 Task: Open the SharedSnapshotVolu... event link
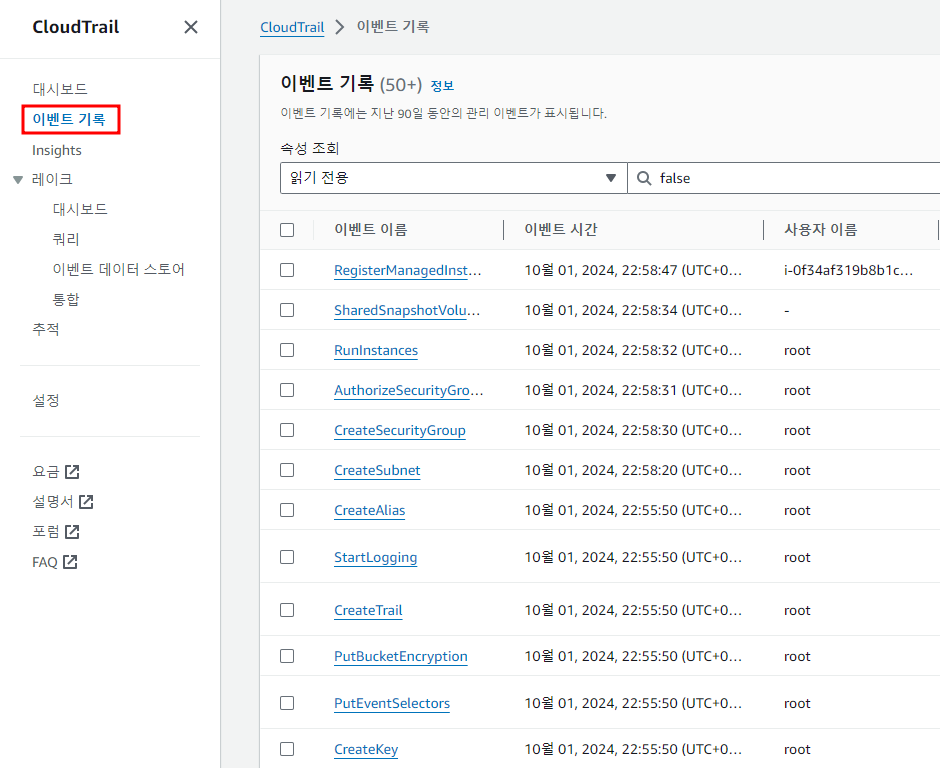407,311
